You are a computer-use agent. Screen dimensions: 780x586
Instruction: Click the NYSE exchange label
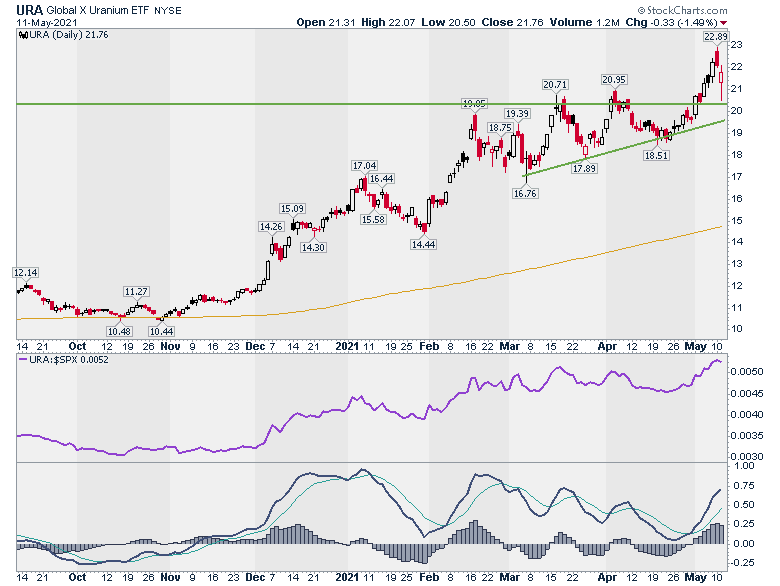pos(168,10)
